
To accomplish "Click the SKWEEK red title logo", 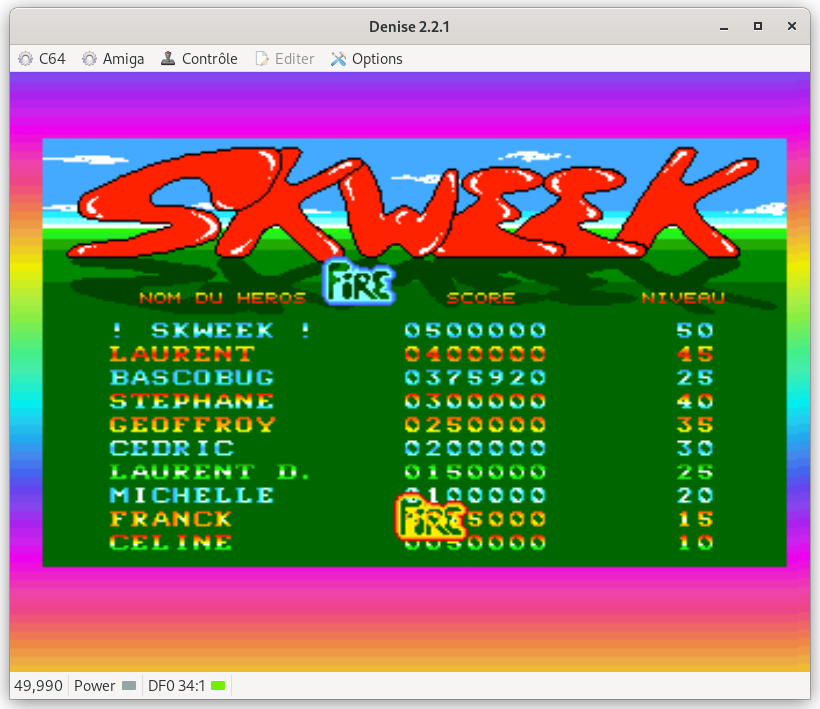I will coord(413,203).
